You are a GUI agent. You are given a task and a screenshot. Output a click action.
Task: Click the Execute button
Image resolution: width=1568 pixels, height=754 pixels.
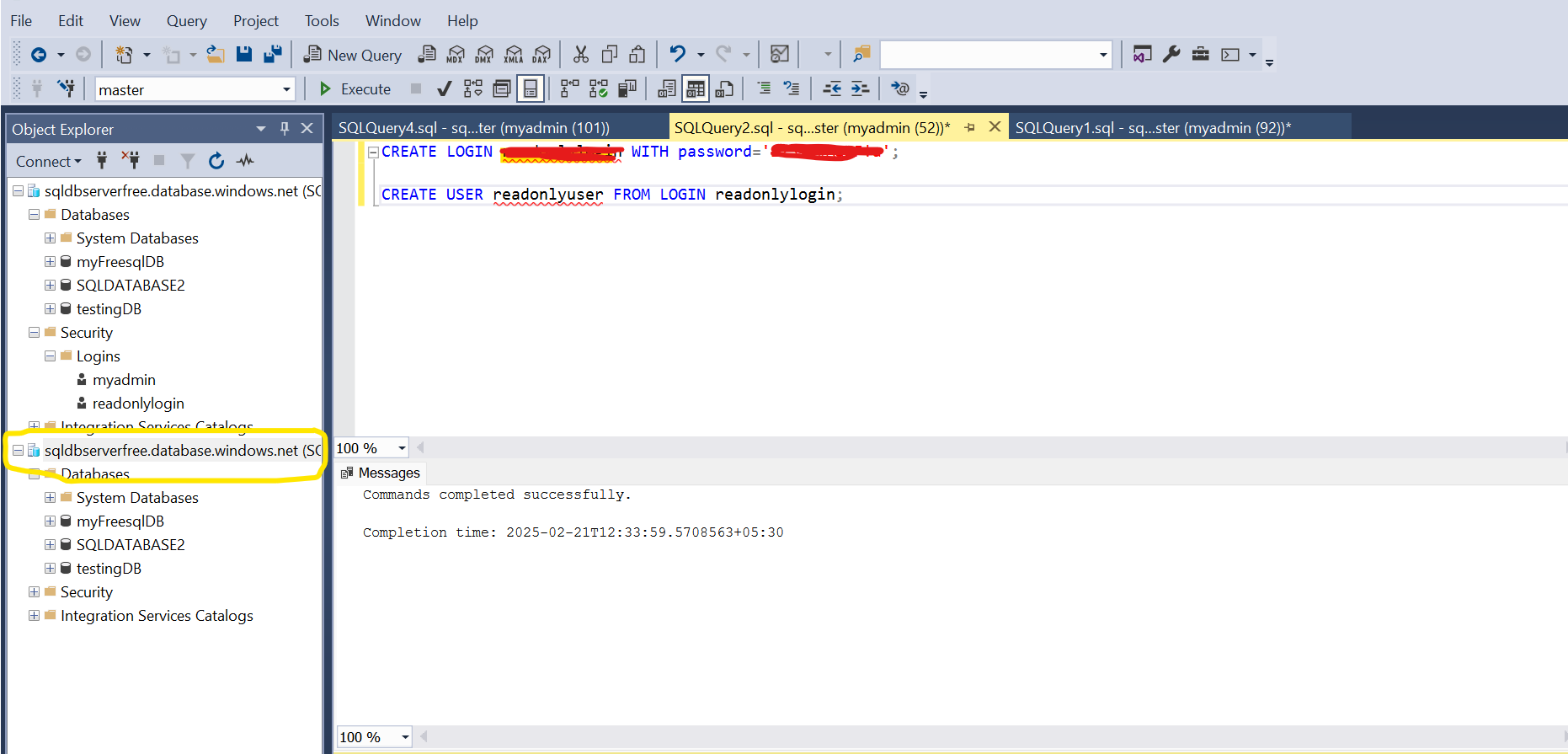355,88
